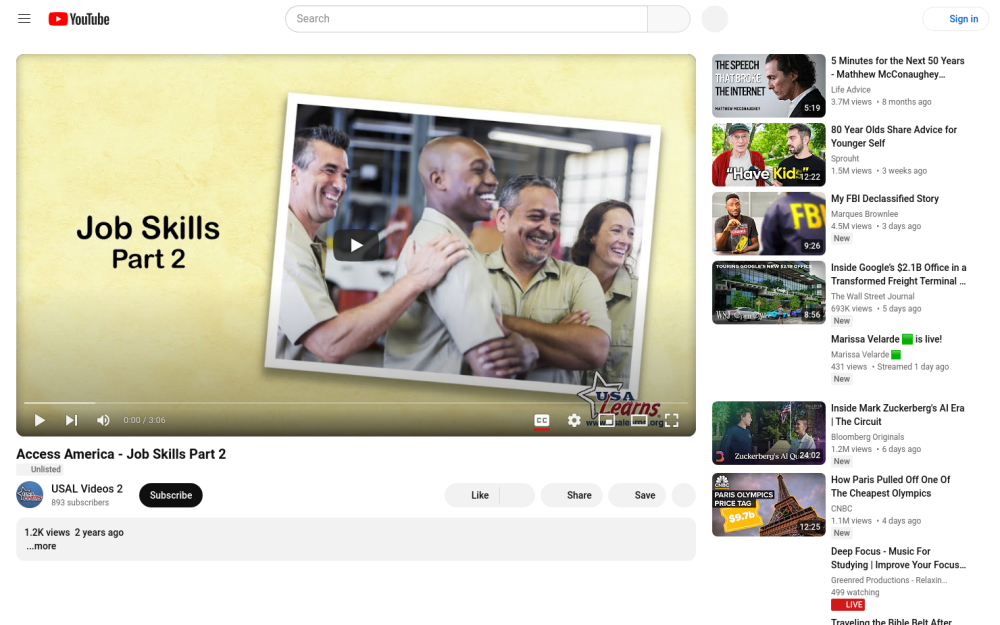1000x625 pixels.
Task: Open the hamburger guide menu
Action: tap(24, 18)
